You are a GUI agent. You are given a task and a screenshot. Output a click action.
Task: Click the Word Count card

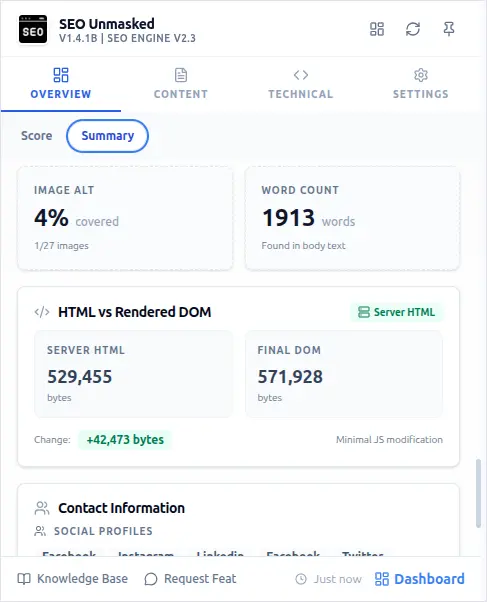click(x=352, y=218)
